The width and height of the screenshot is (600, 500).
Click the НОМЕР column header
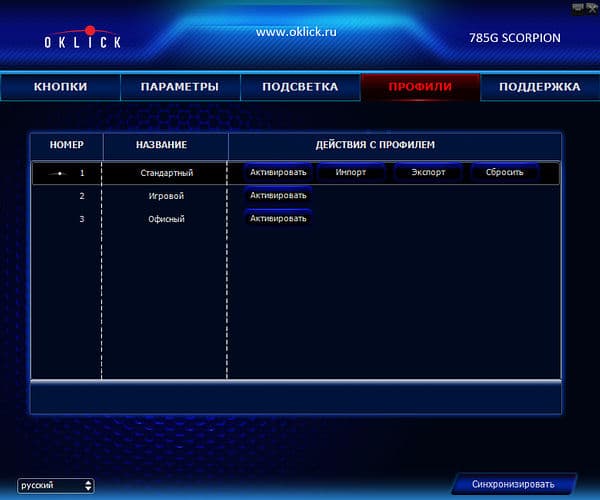coord(67,145)
